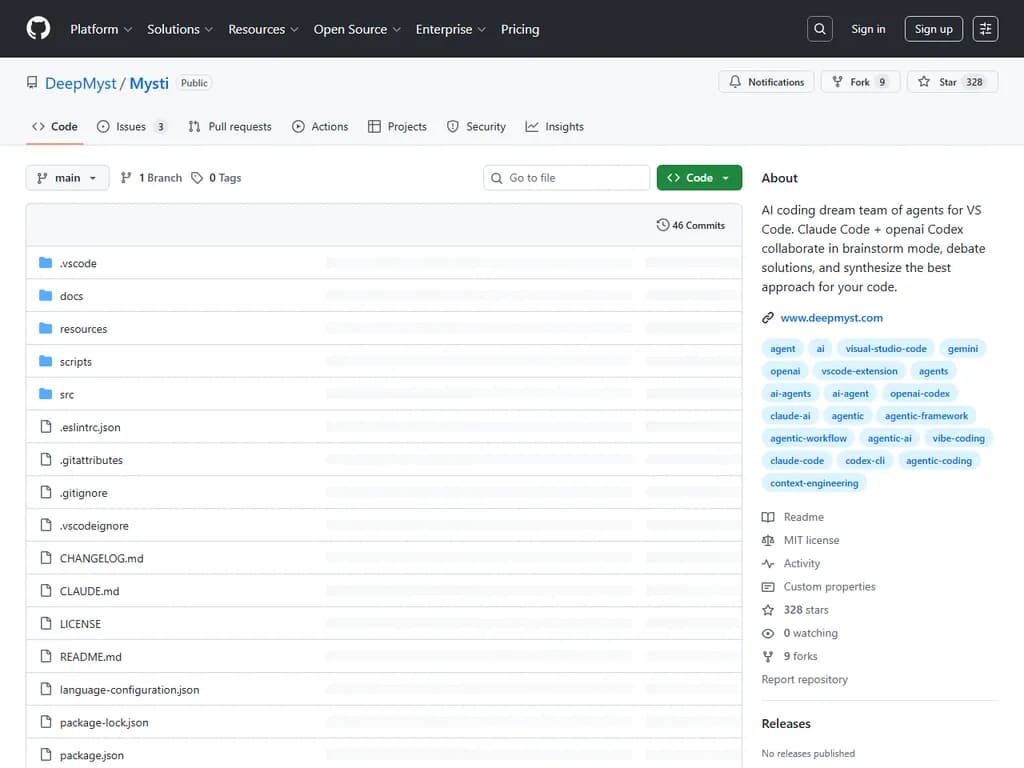Click the Go to file search field

click(567, 178)
